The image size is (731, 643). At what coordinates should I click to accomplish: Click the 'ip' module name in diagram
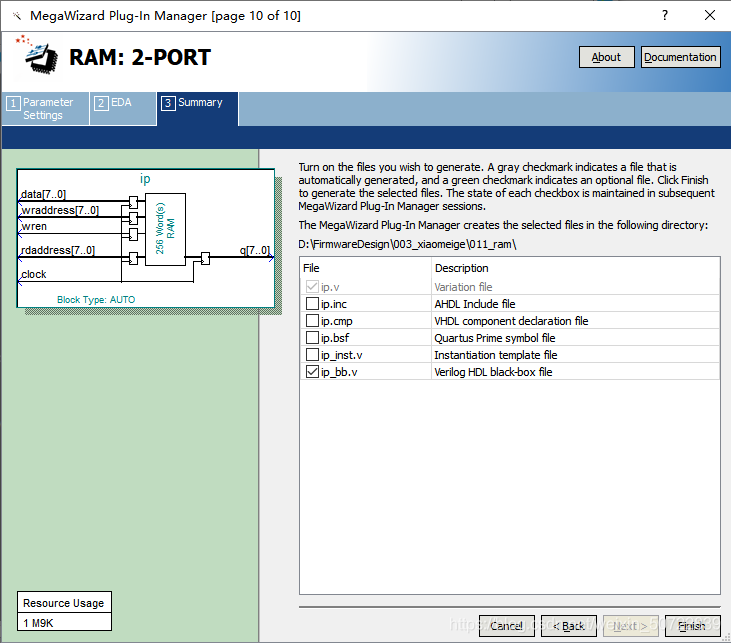145,179
